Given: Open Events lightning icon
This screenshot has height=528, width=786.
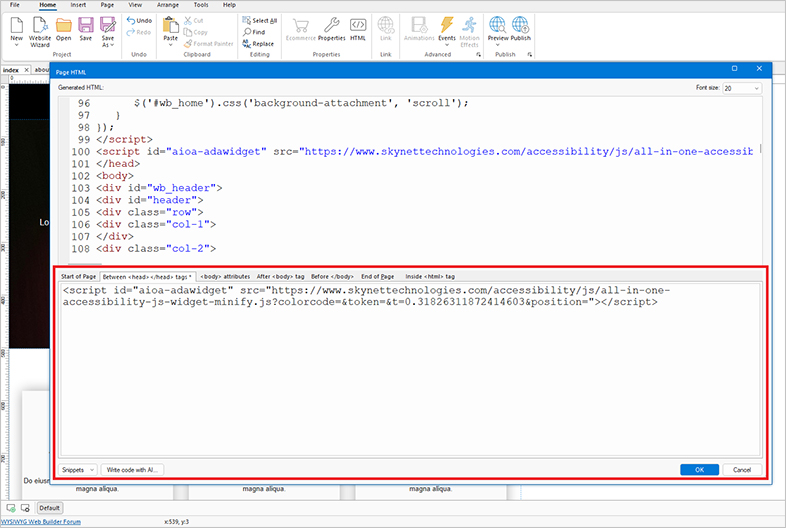Looking at the screenshot, I should pyautogui.click(x=447, y=26).
